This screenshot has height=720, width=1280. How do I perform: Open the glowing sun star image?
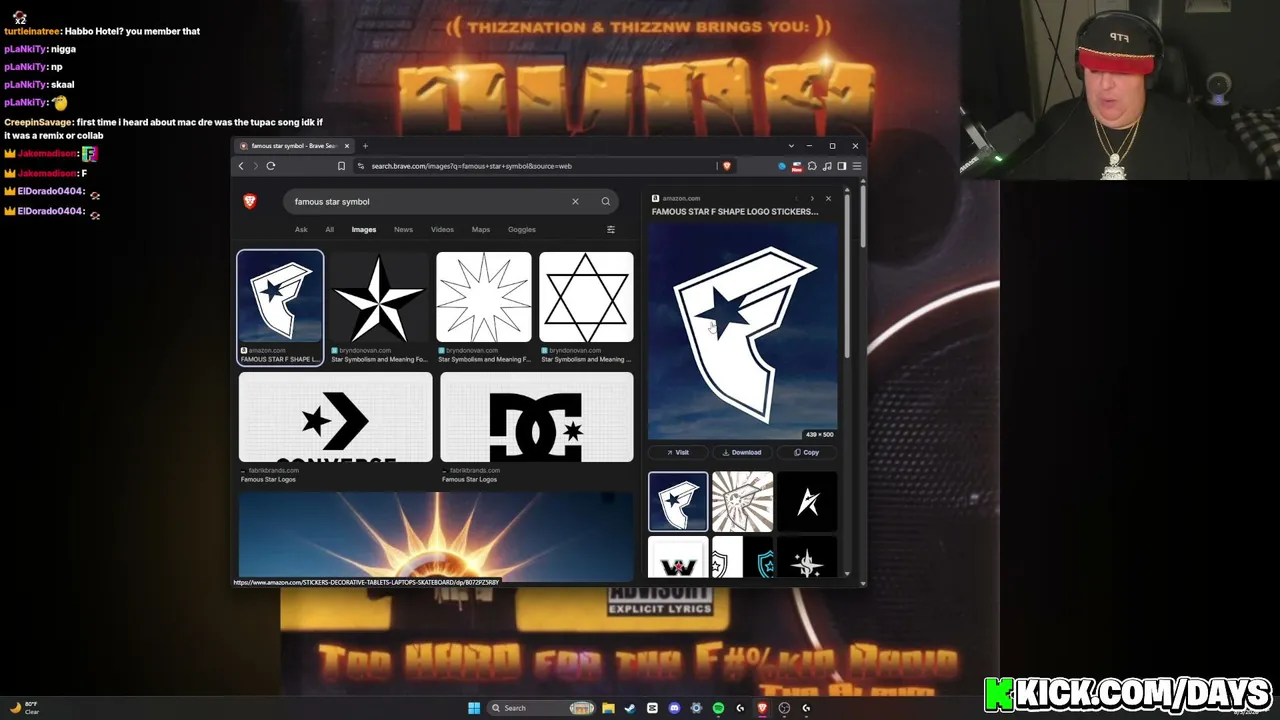pos(436,535)
